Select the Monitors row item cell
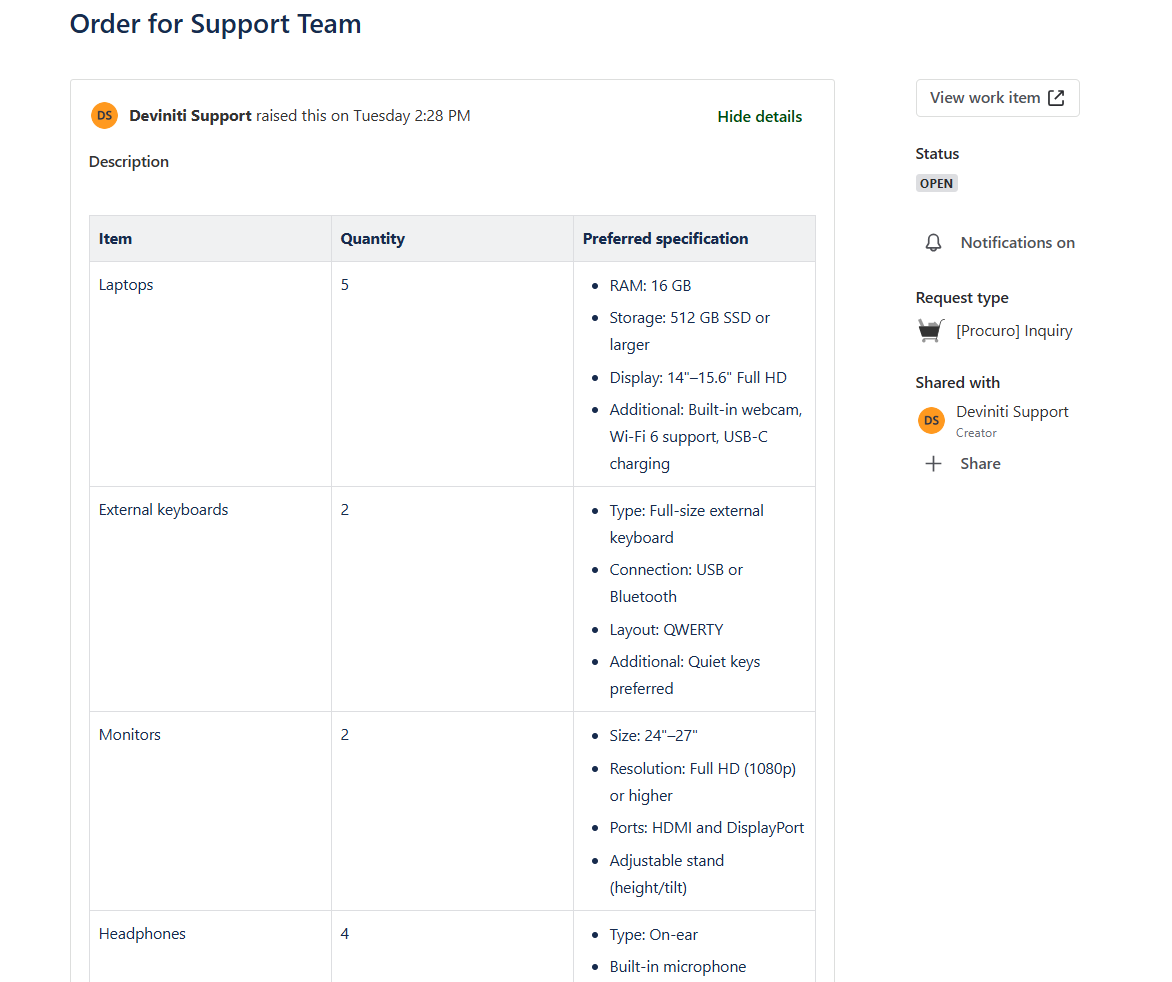 (x=129, y=735)
